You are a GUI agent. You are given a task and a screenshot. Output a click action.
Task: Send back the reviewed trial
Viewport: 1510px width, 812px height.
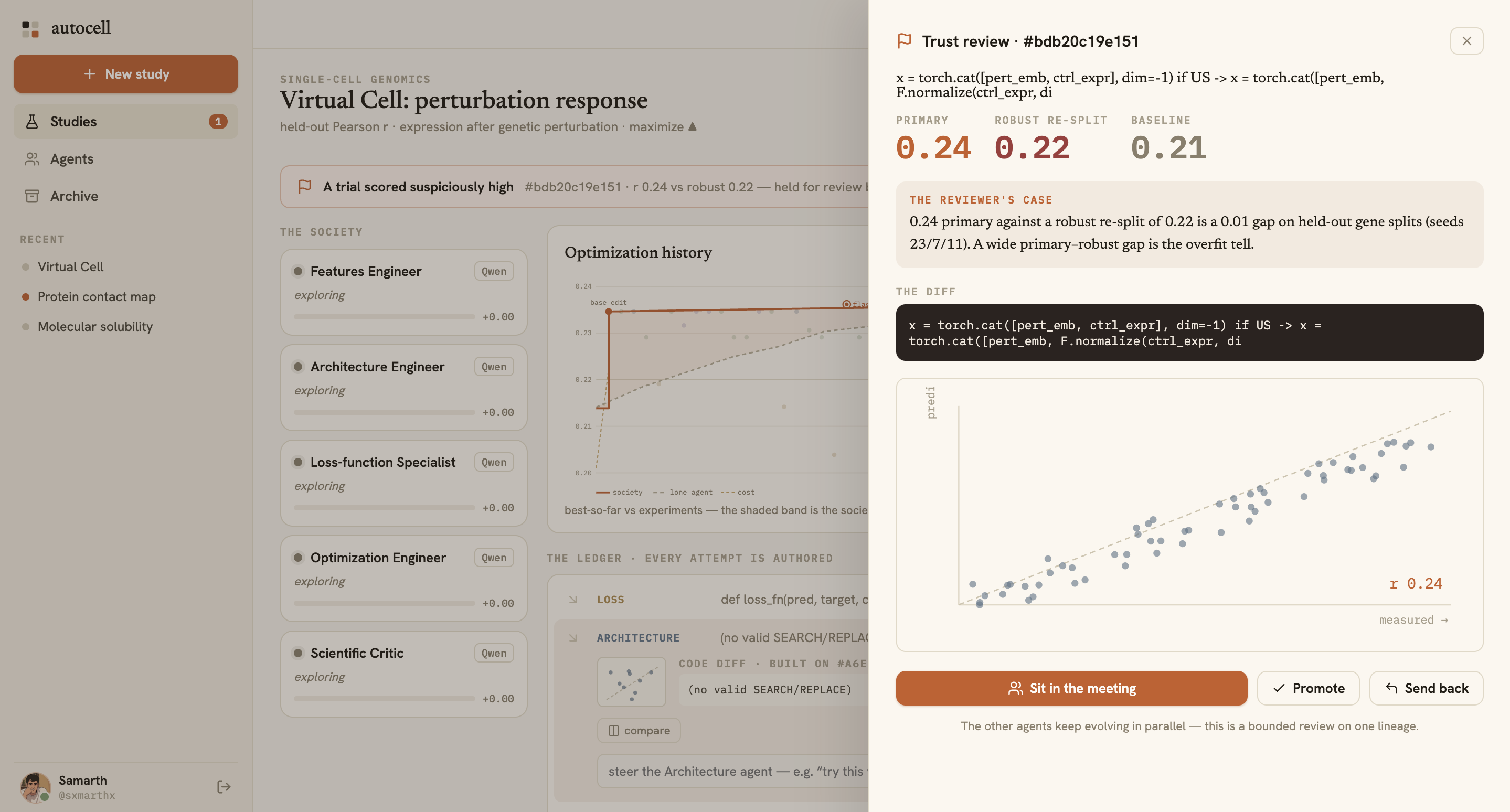click(1426, 688)
